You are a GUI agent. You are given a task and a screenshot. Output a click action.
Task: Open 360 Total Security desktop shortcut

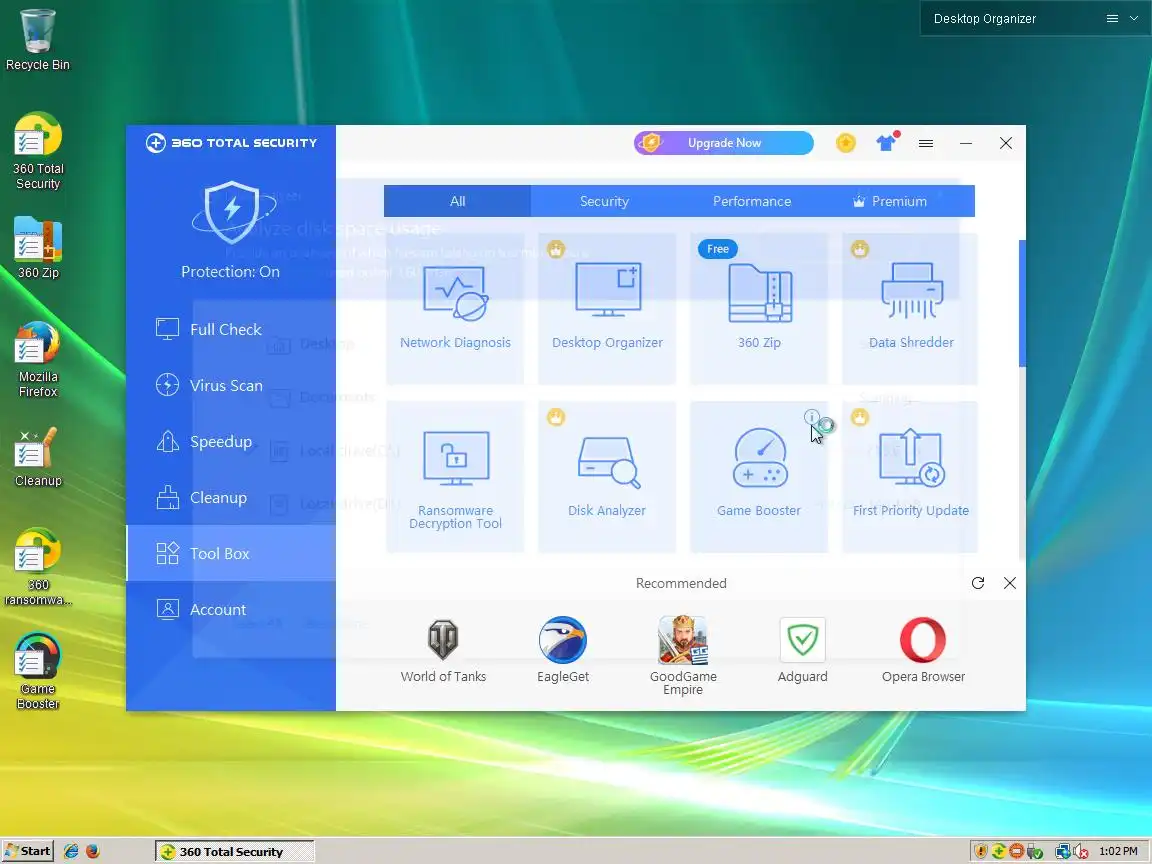38,151
